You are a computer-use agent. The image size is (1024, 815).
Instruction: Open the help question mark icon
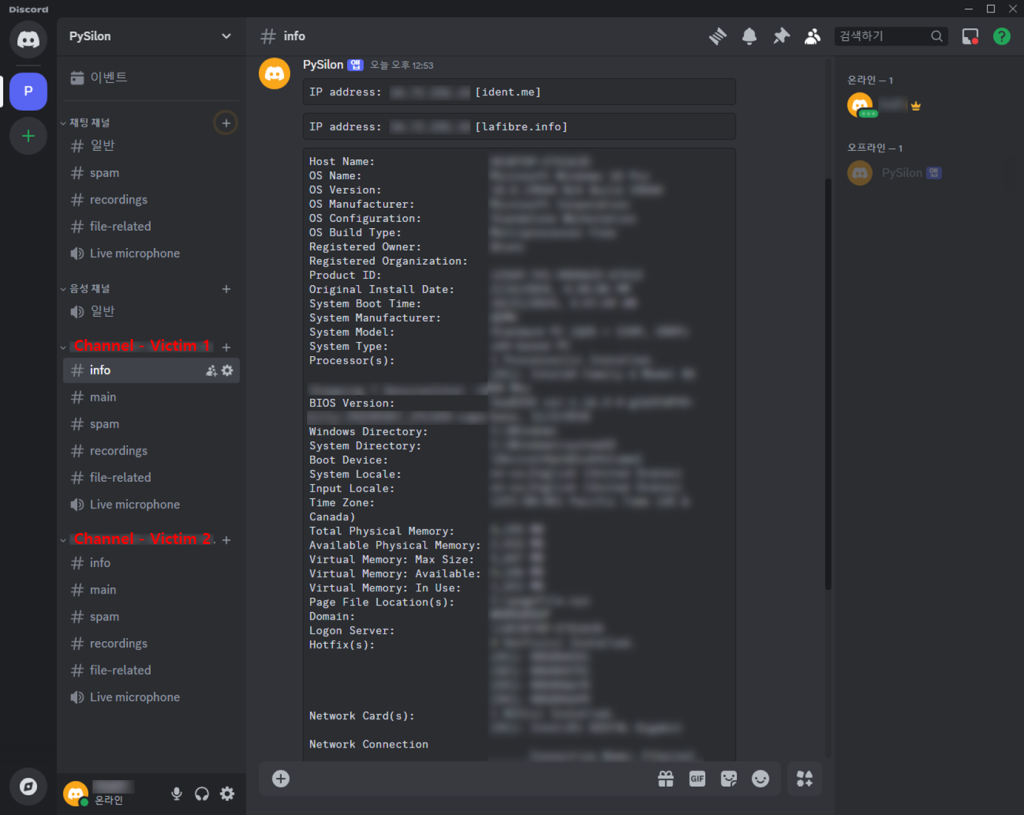pos(1001,36)
